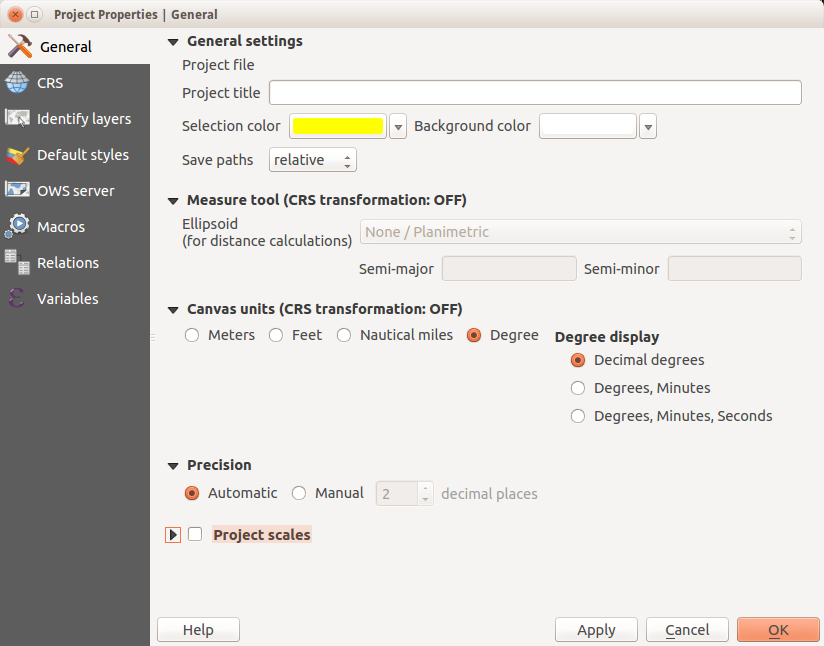Open the CRS globe icon
Image resolution: width=824 pixels, height=646 pixels.
(17, 83)
